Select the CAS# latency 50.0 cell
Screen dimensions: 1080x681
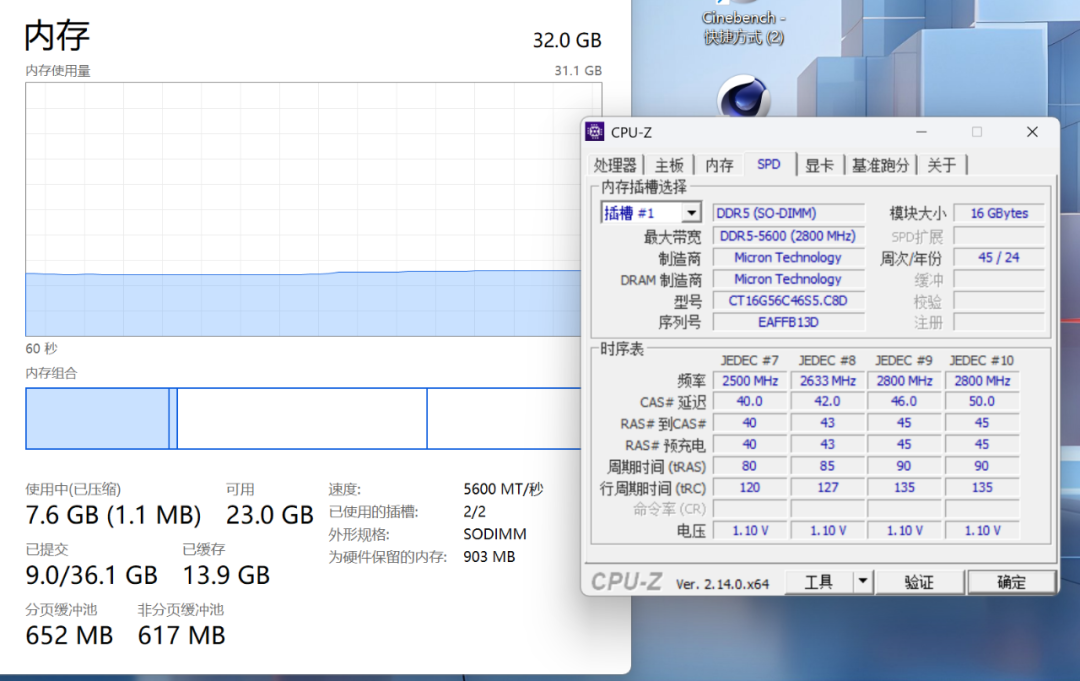click(x=982, y=401)
